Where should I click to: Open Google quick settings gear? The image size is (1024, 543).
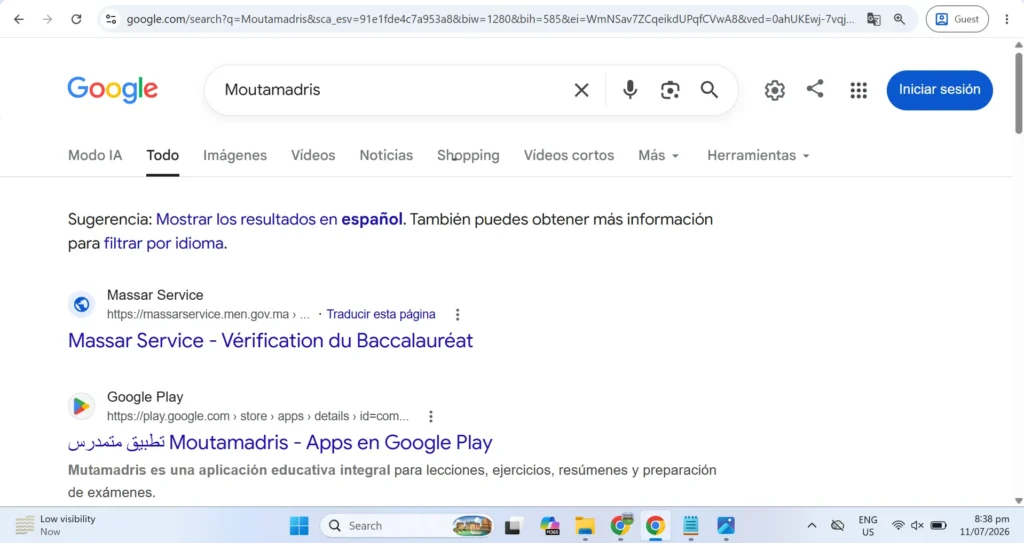click(x=775, y=90)
